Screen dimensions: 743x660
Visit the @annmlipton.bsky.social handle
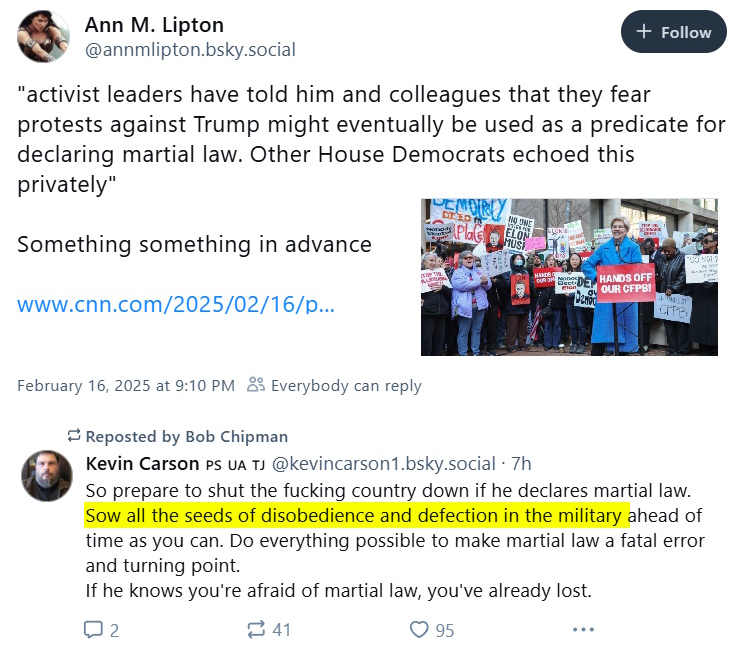[x=190, y=50]
